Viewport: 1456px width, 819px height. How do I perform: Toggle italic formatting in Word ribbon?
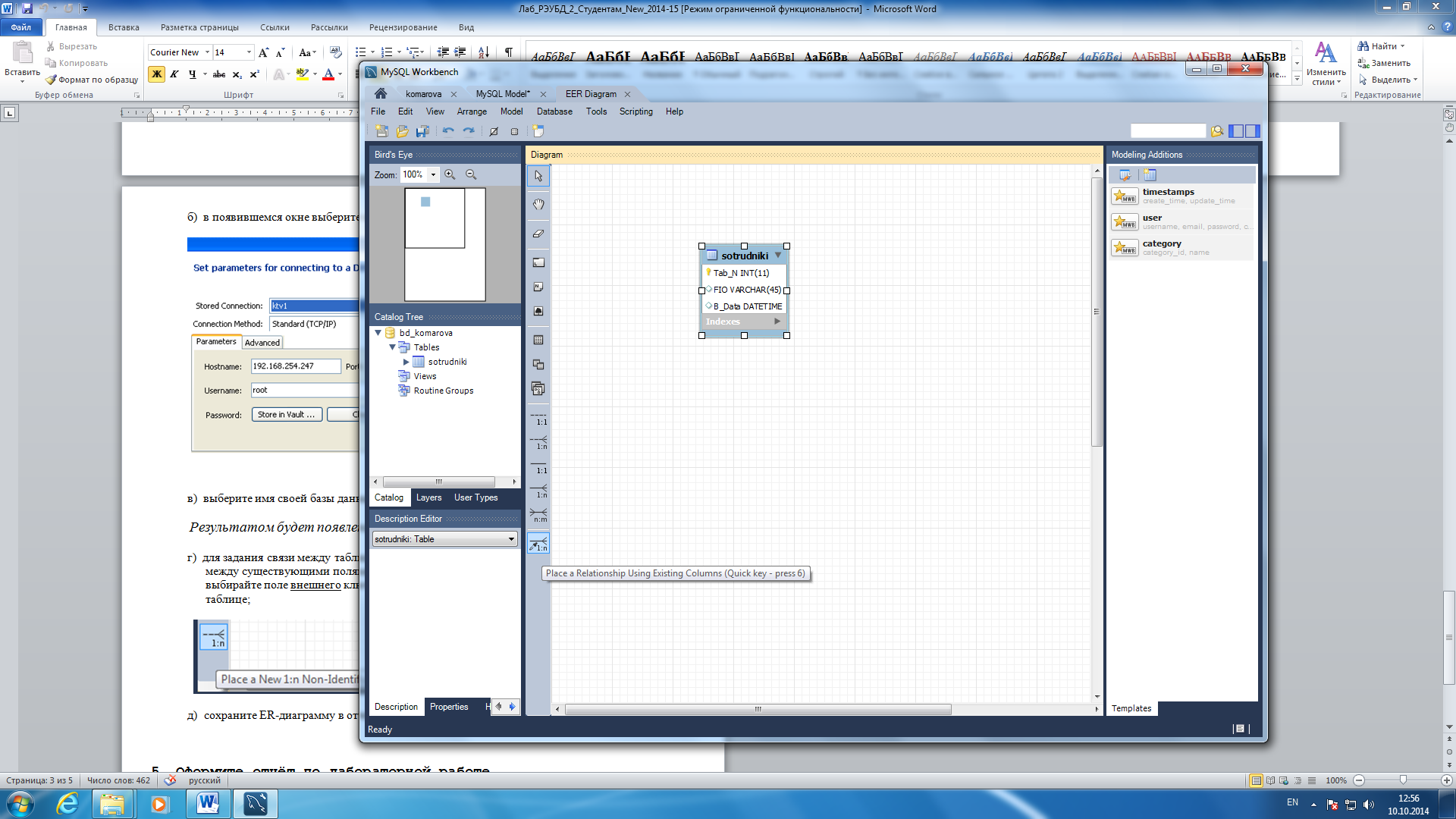tap(174, 74)
